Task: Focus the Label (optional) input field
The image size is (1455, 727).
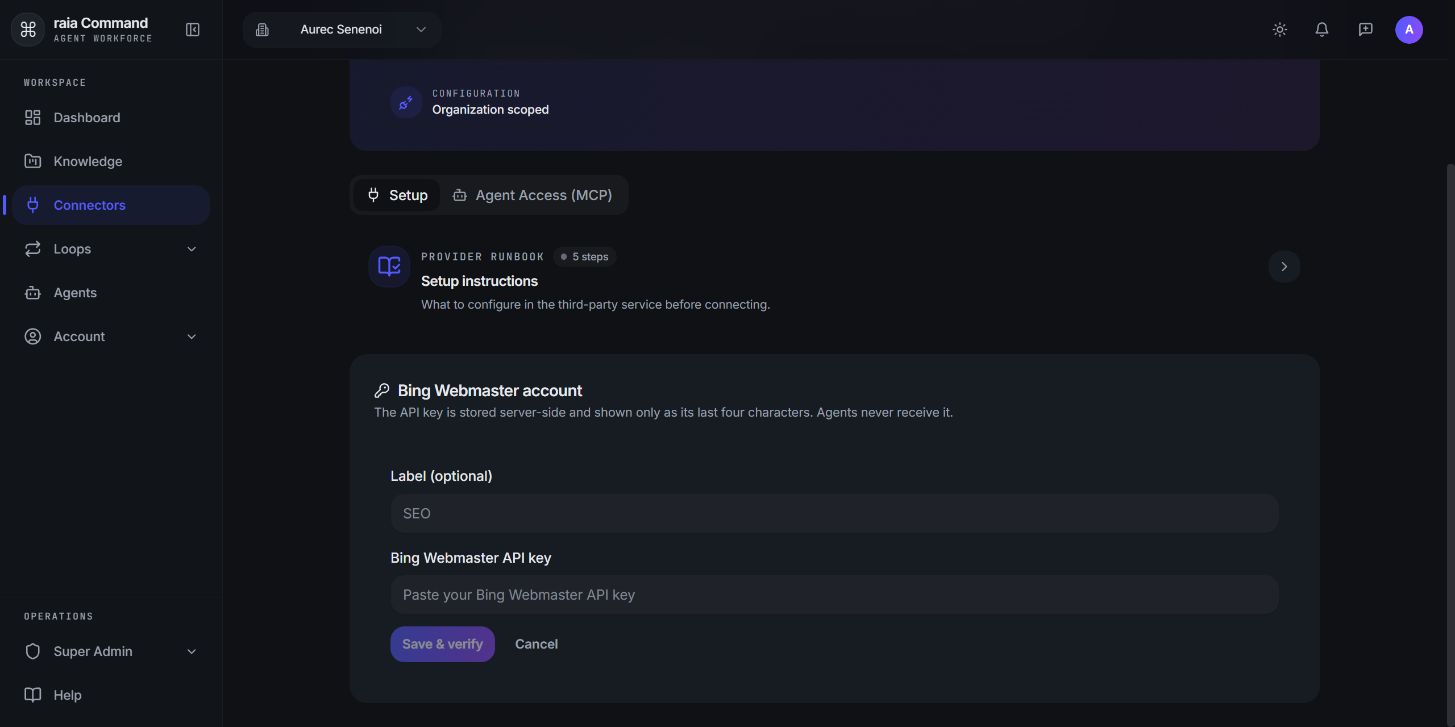Action: (x=834, y=513)
